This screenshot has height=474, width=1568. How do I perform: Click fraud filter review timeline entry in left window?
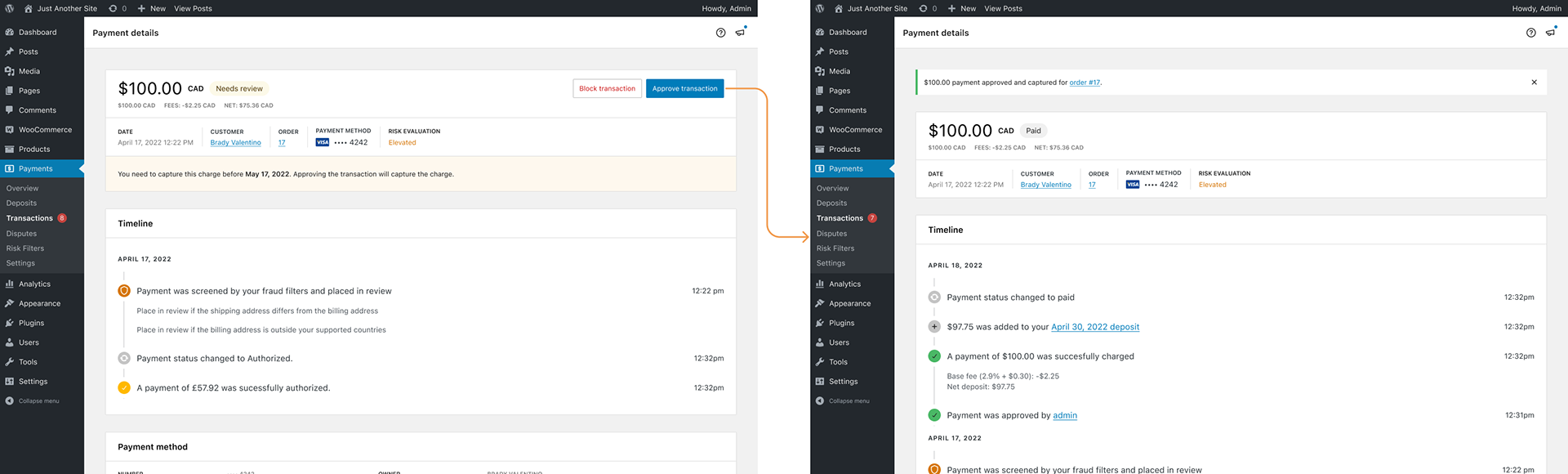[x=264, y=291]
